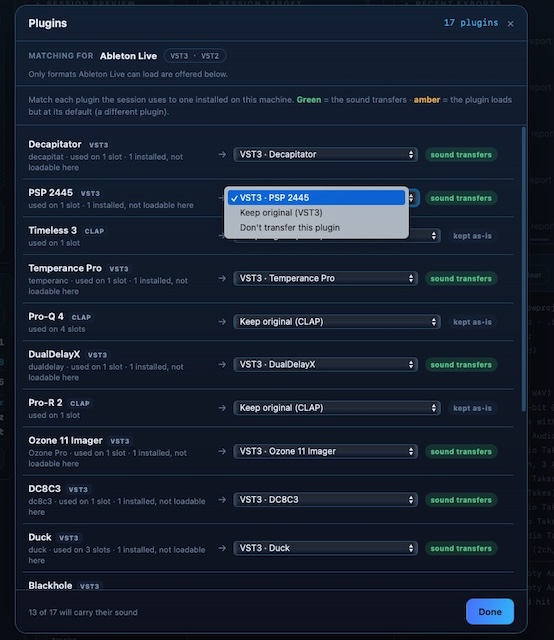Screen dimensions: 554x640
Task: Open the Ozone 11 Imager match dropdown
Action: click(325, 451)
